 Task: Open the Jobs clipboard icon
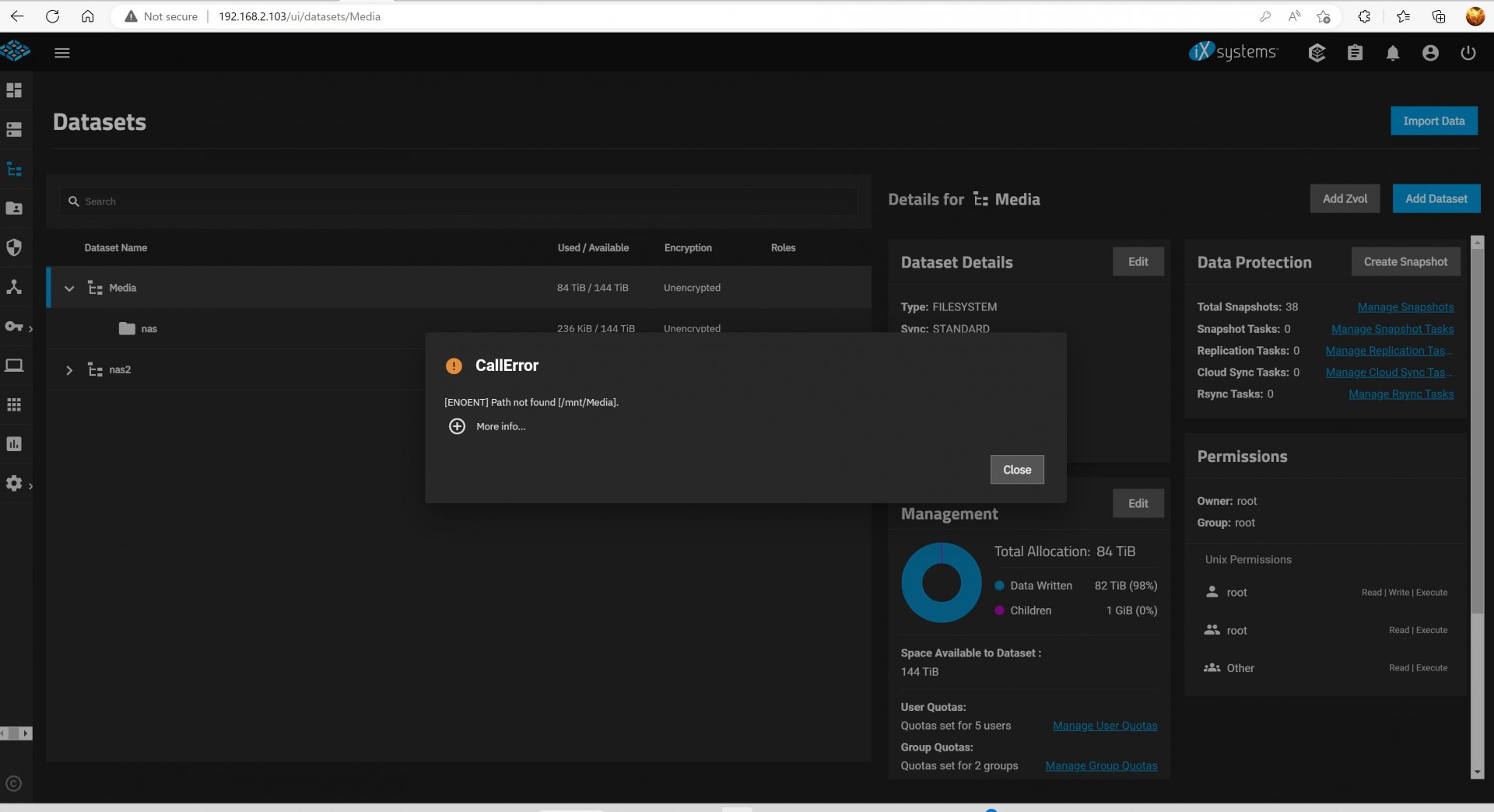[x=1355, y=53]
